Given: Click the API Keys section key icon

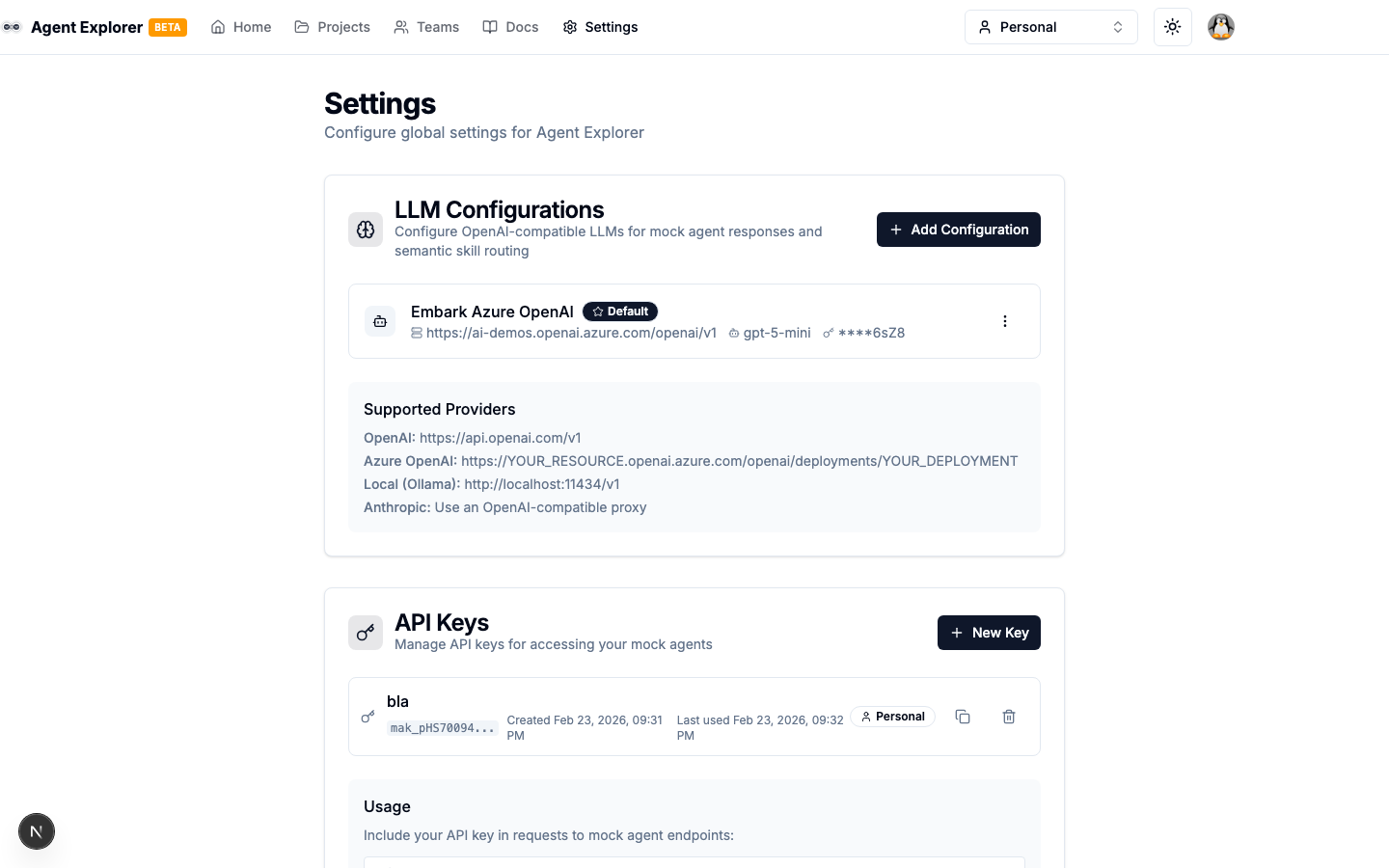Looking at the screenshot, I should 366,633.
